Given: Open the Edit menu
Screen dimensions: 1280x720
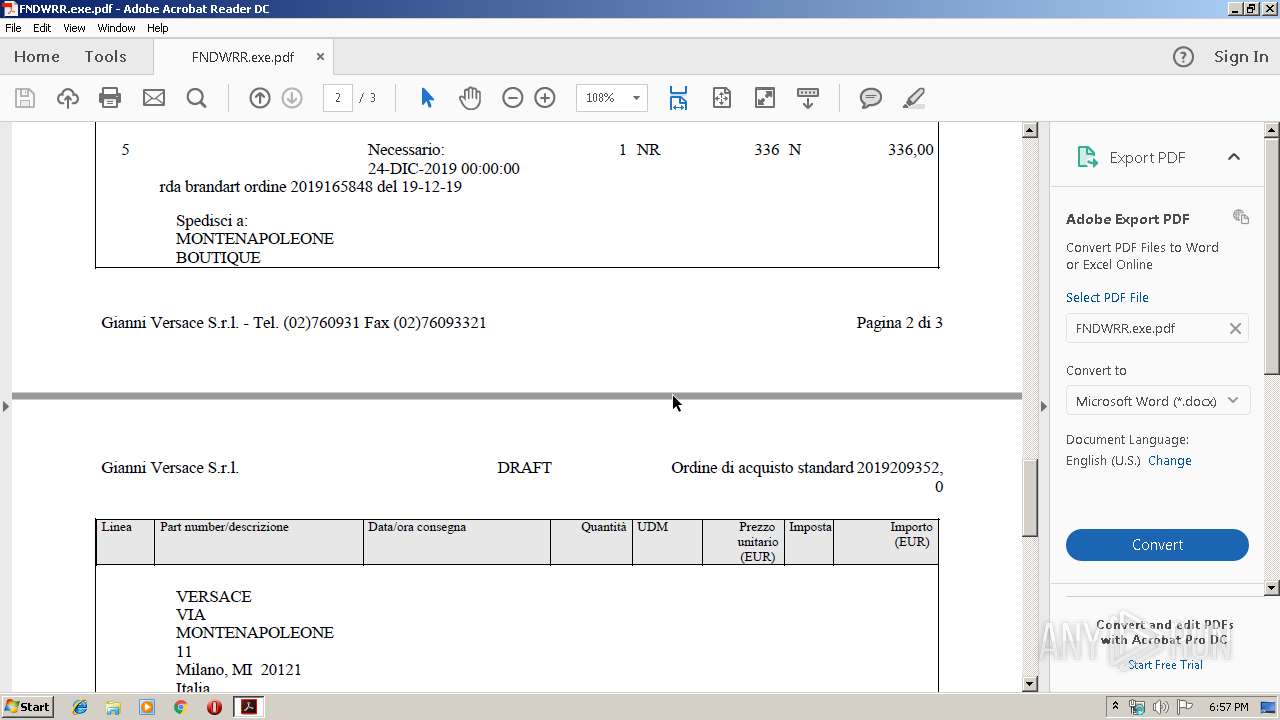Looking at the screenshot, I should (x=42, y=28).
